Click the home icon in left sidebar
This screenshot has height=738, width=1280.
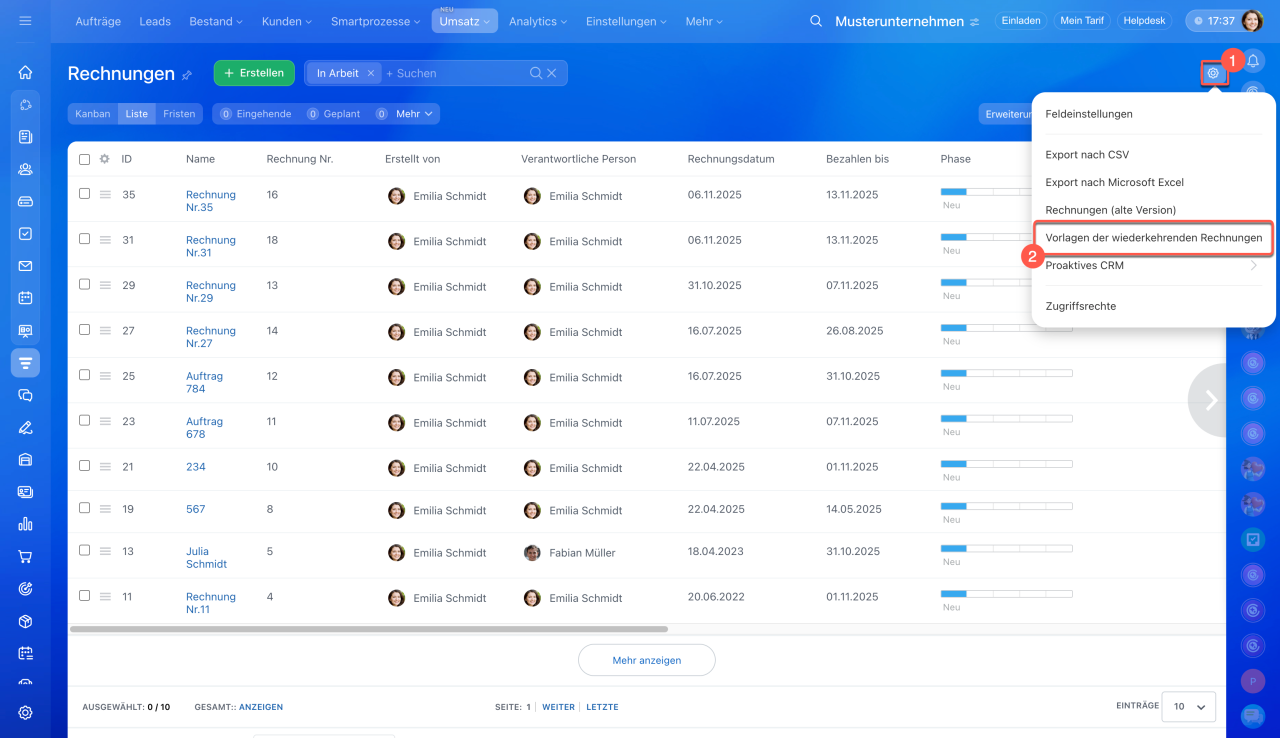click(x=25, y=72)
